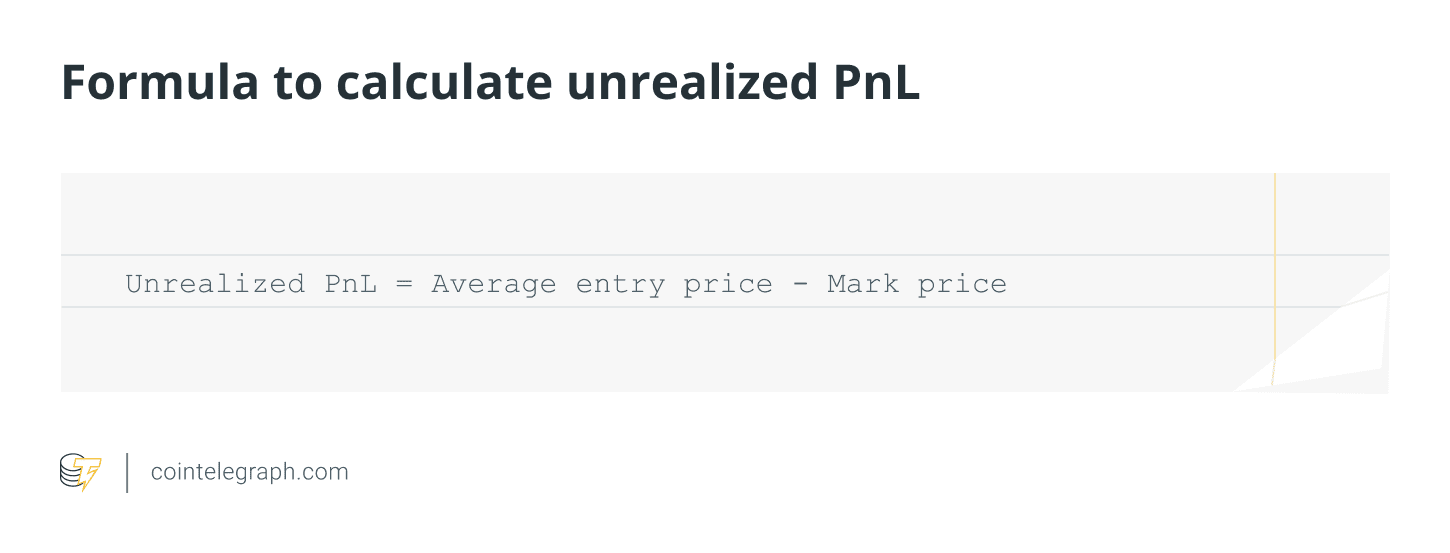Click the word "price" after "entry"

click(x=728, y=284)
